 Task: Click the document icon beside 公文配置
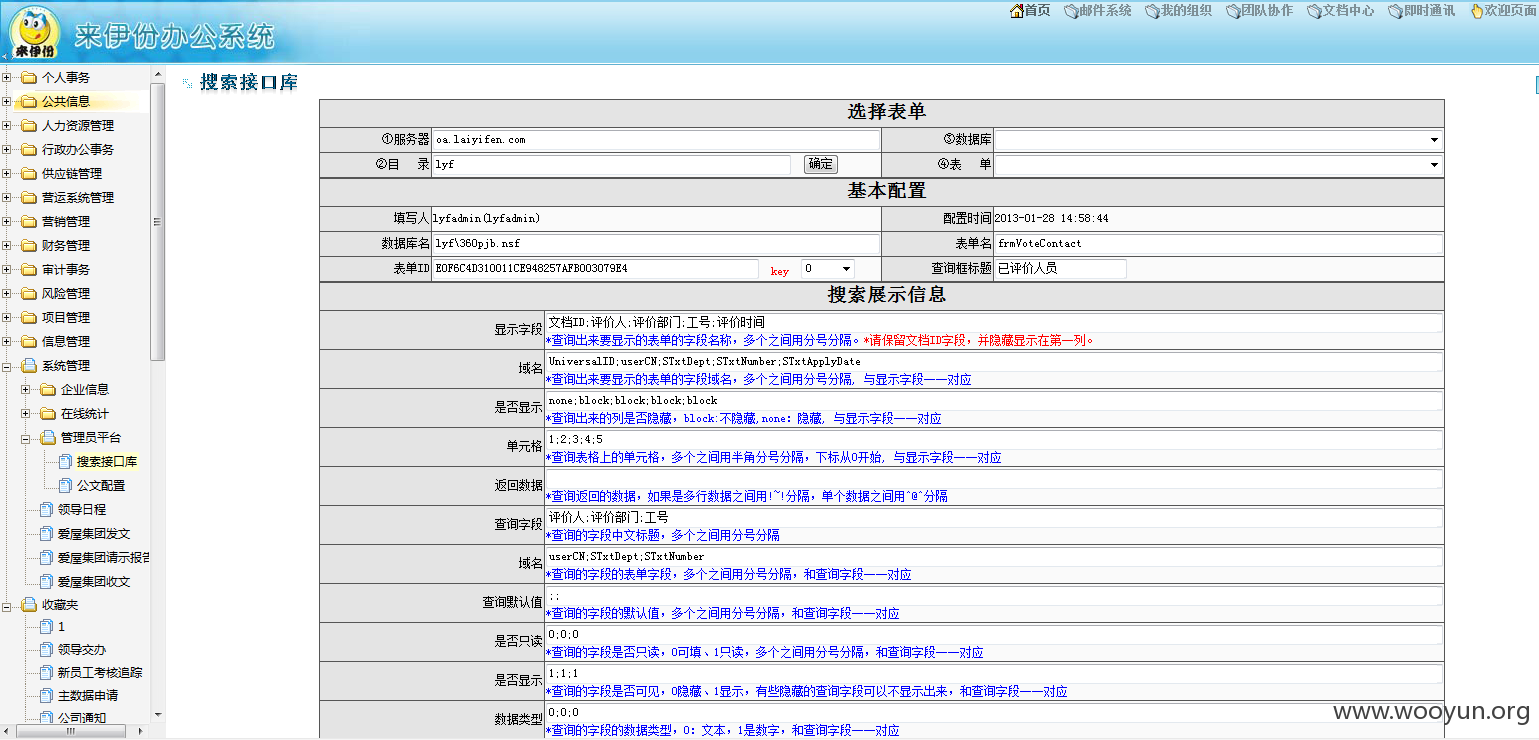click(65, 485)
